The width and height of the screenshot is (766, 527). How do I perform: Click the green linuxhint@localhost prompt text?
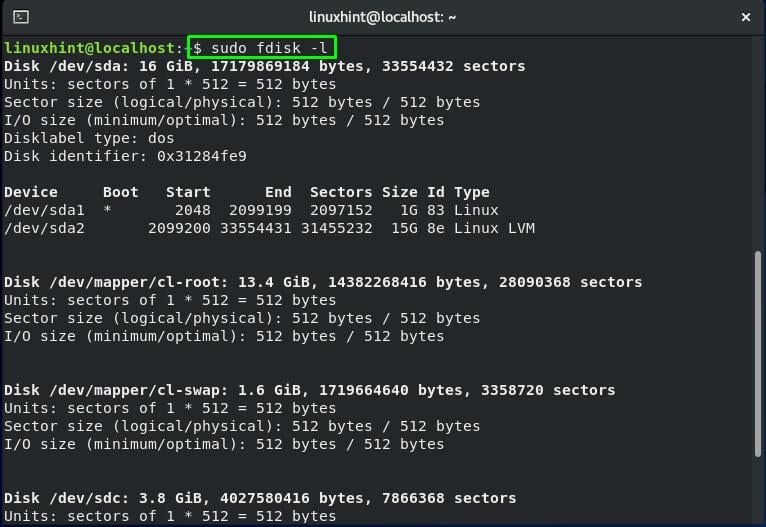pyautogui.click(x=89, y=48)
